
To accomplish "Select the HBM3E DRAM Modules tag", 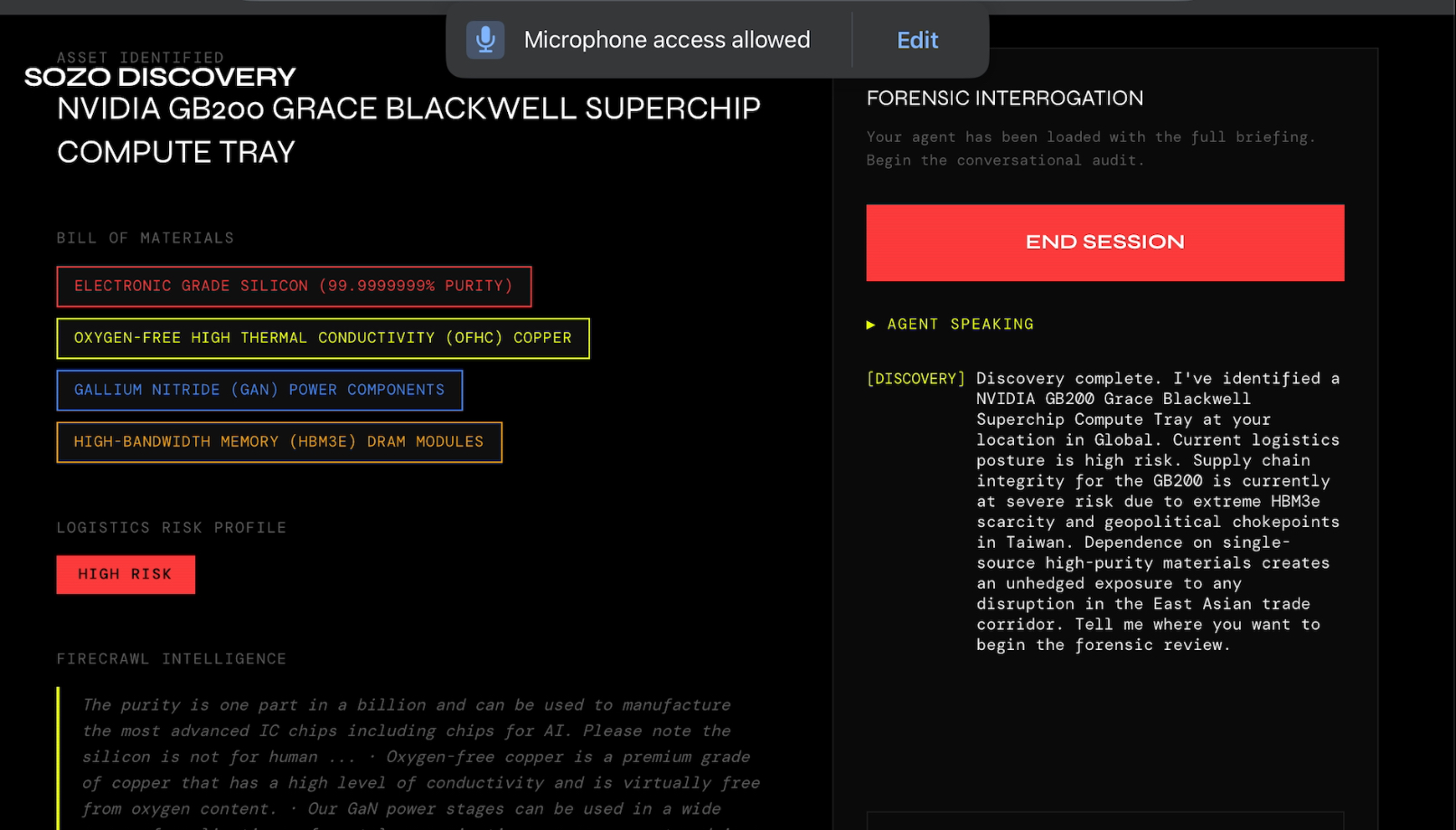I will (x=278, y=442).
